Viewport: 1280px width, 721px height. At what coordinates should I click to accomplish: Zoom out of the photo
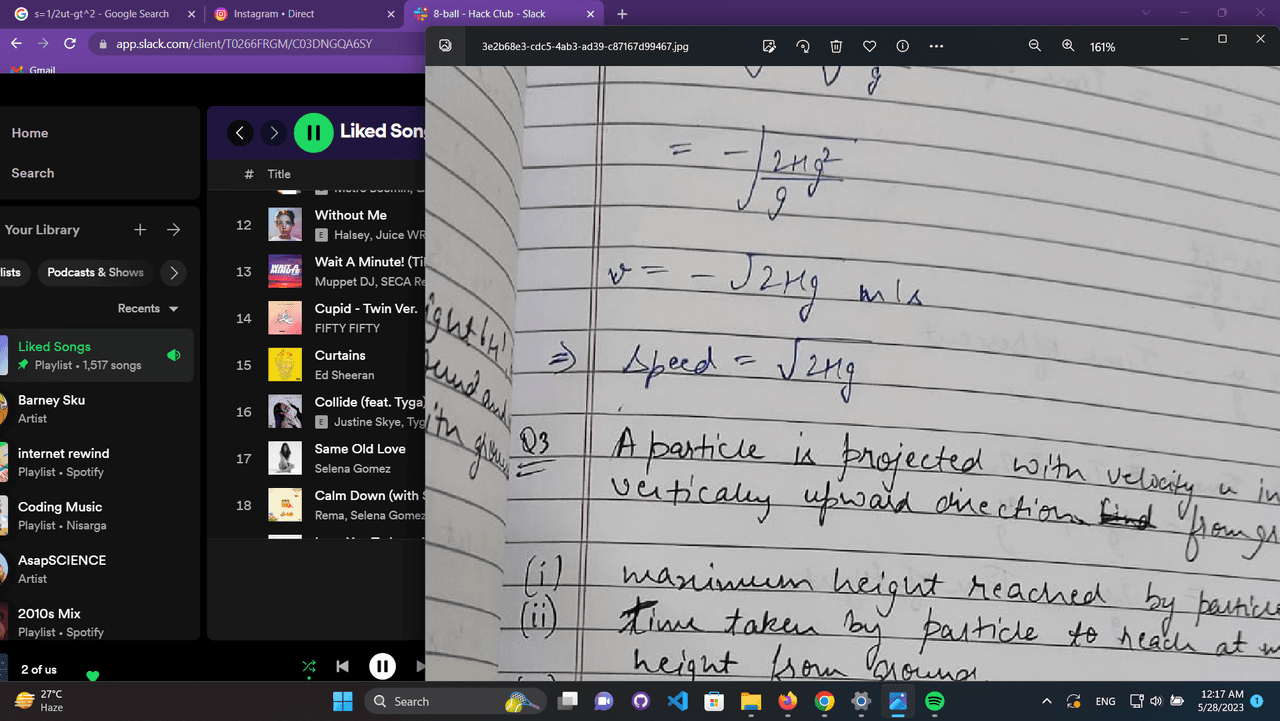coord(1035,46)
